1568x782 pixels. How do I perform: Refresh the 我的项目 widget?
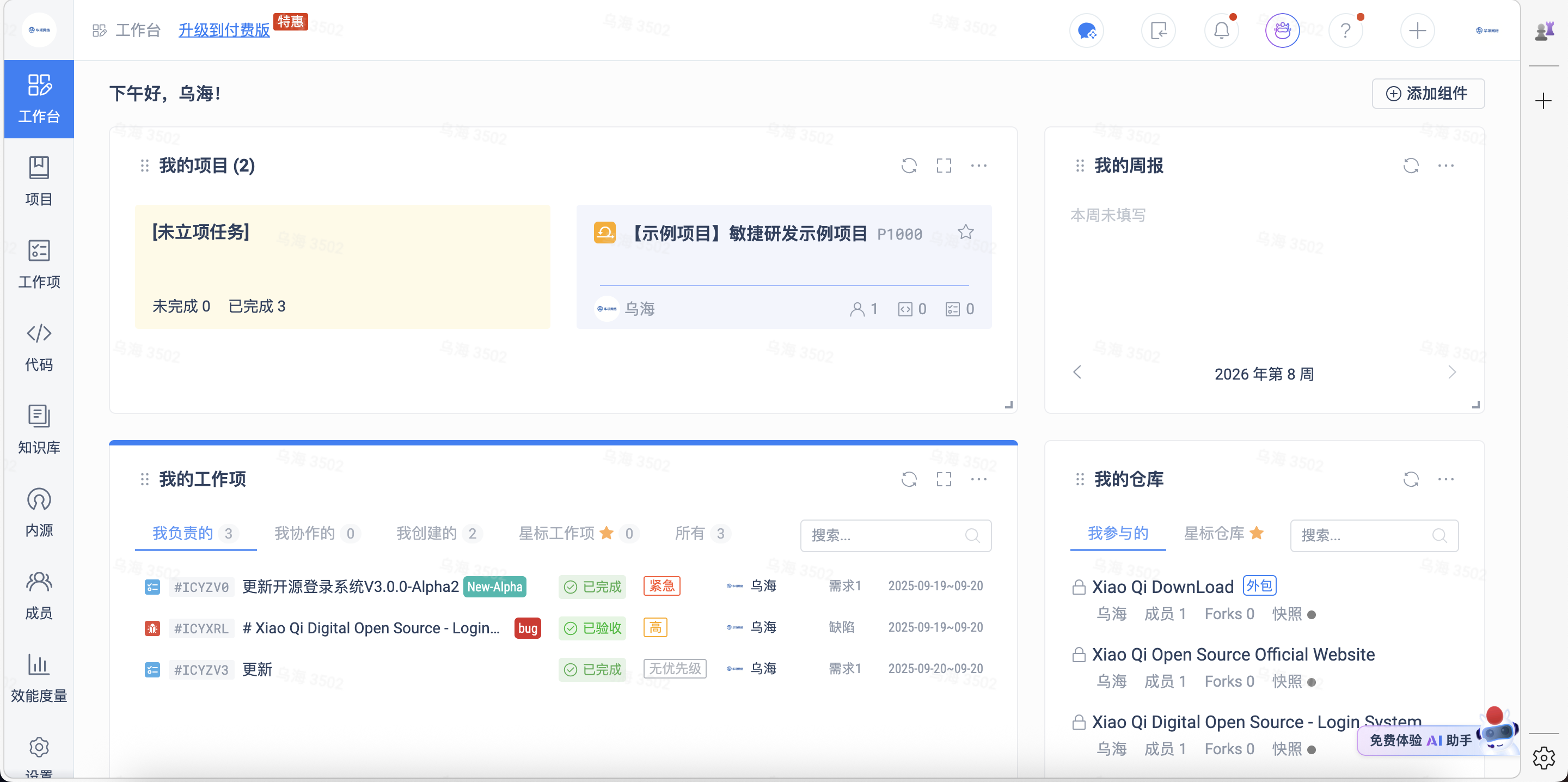pyautogui.click(x=909, y=165)
